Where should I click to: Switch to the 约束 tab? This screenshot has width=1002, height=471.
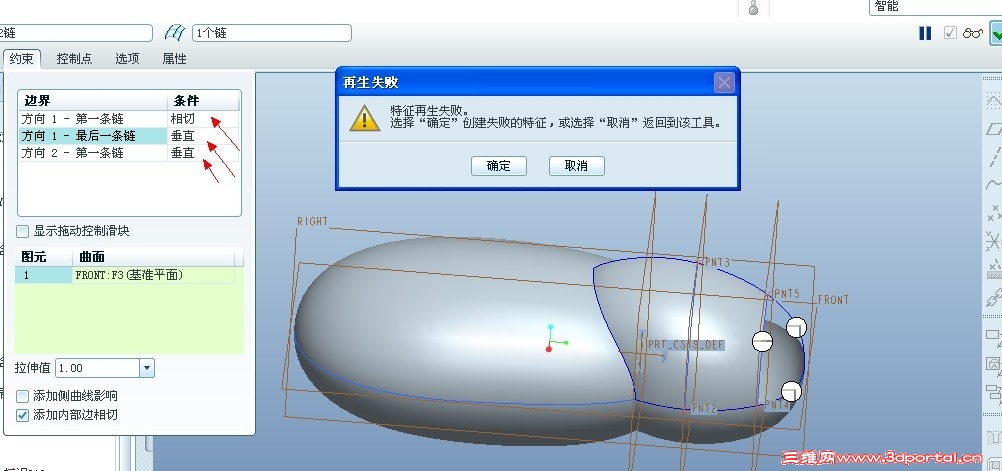click(x=21, y=59)
